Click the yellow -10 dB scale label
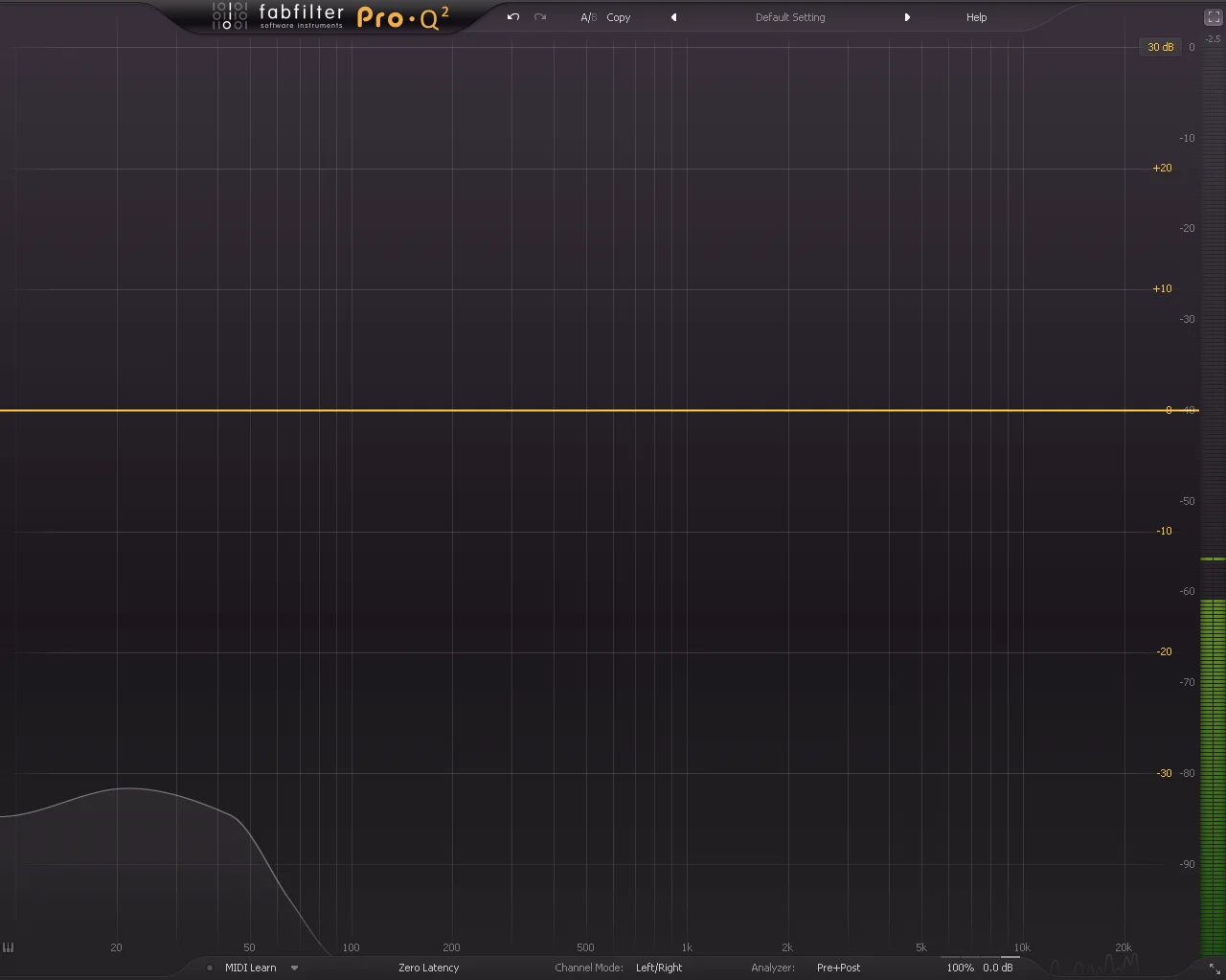 (1164, 531)
